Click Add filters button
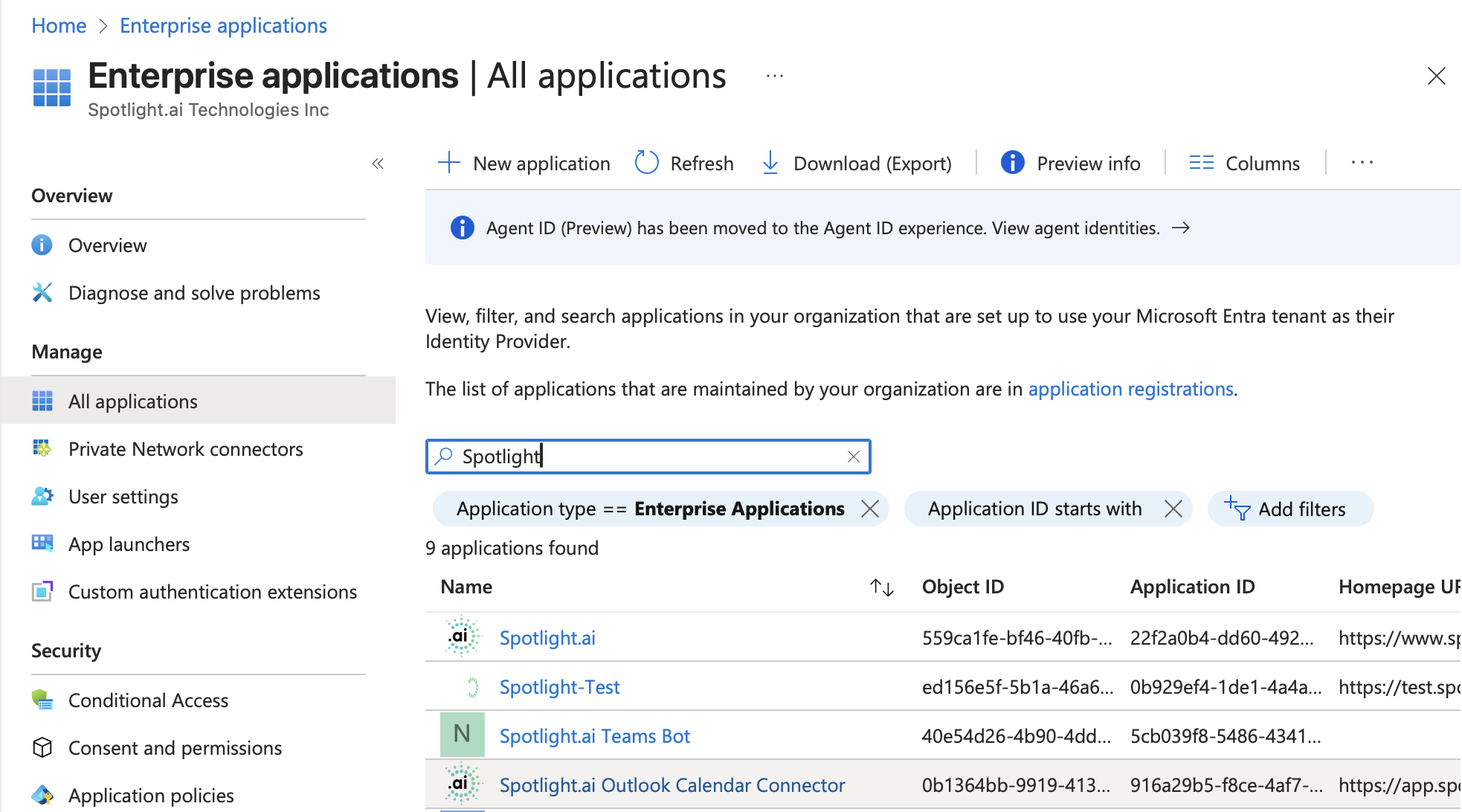Screen dimensions: 1462x812 (x=1290, y=509)
